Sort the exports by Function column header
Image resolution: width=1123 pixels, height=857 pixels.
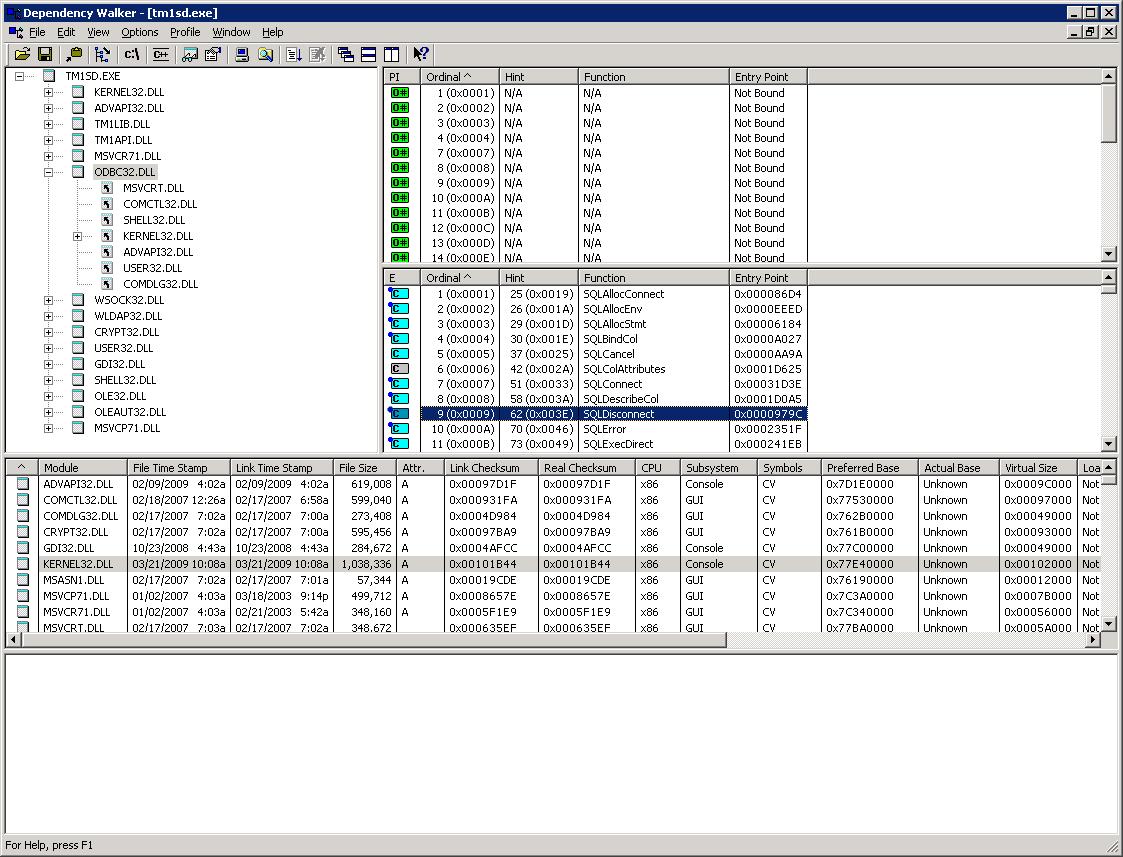(x=653, y=278)
